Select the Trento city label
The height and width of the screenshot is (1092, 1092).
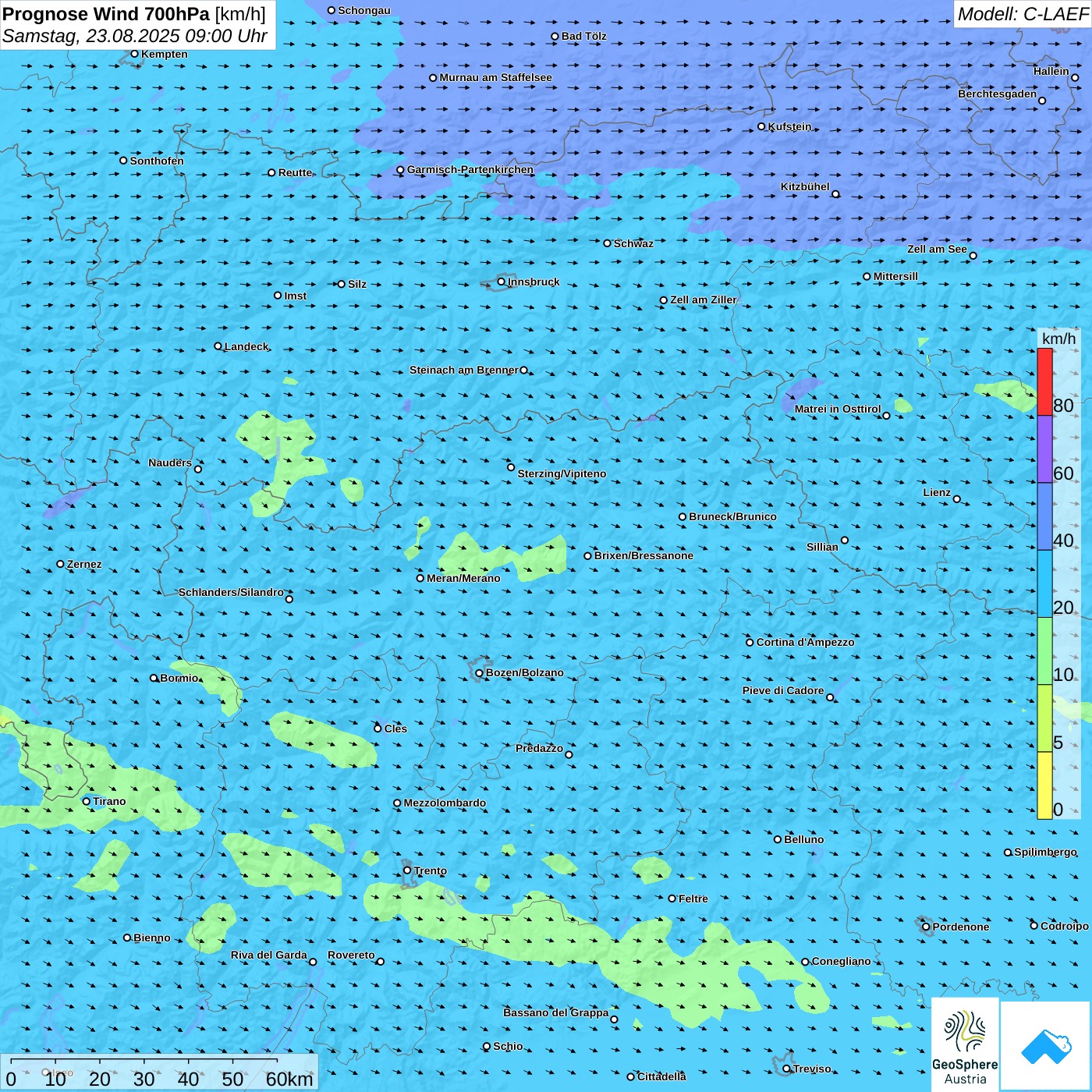[x=431, y=870]
